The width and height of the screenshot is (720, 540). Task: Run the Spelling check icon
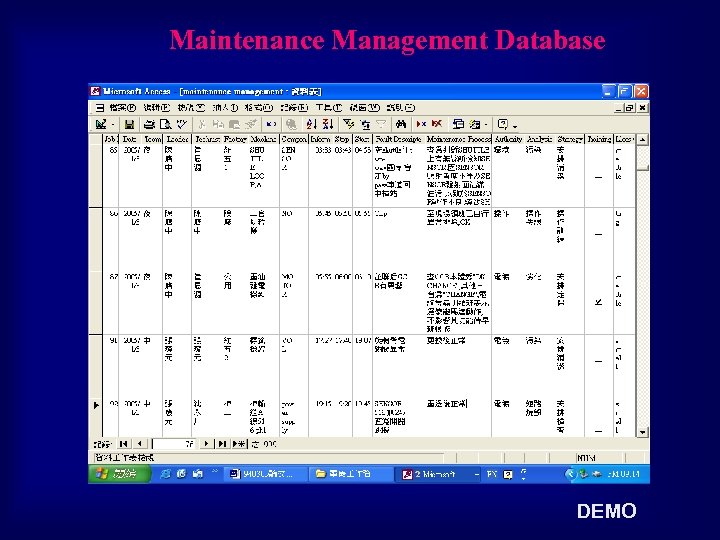pyautogui.click(x=182, y=124)
